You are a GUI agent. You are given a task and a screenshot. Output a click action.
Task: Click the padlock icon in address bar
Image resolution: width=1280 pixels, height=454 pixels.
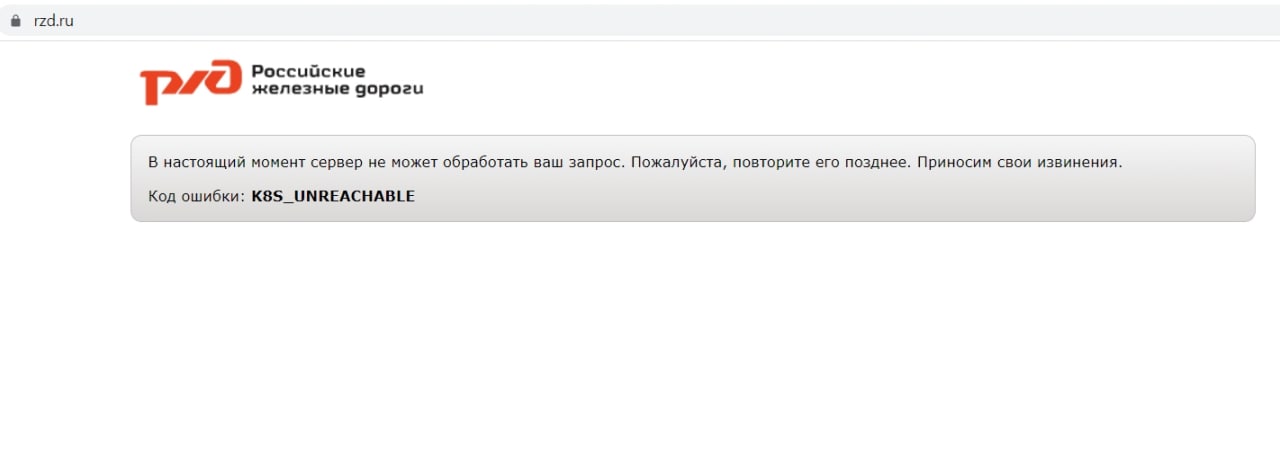pyautogui.click(x=15, y=21)
